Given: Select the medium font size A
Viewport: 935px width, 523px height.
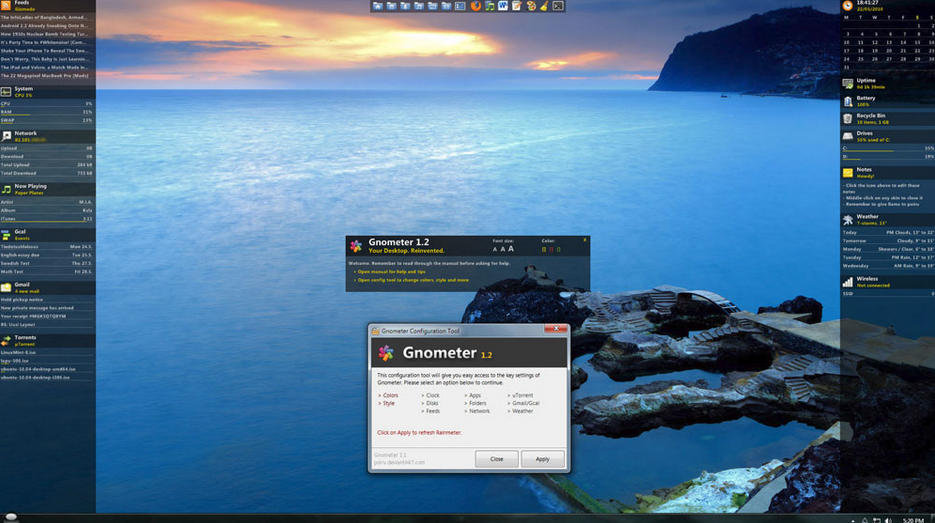Looking at the screenshot, I should tap(503, 249).
